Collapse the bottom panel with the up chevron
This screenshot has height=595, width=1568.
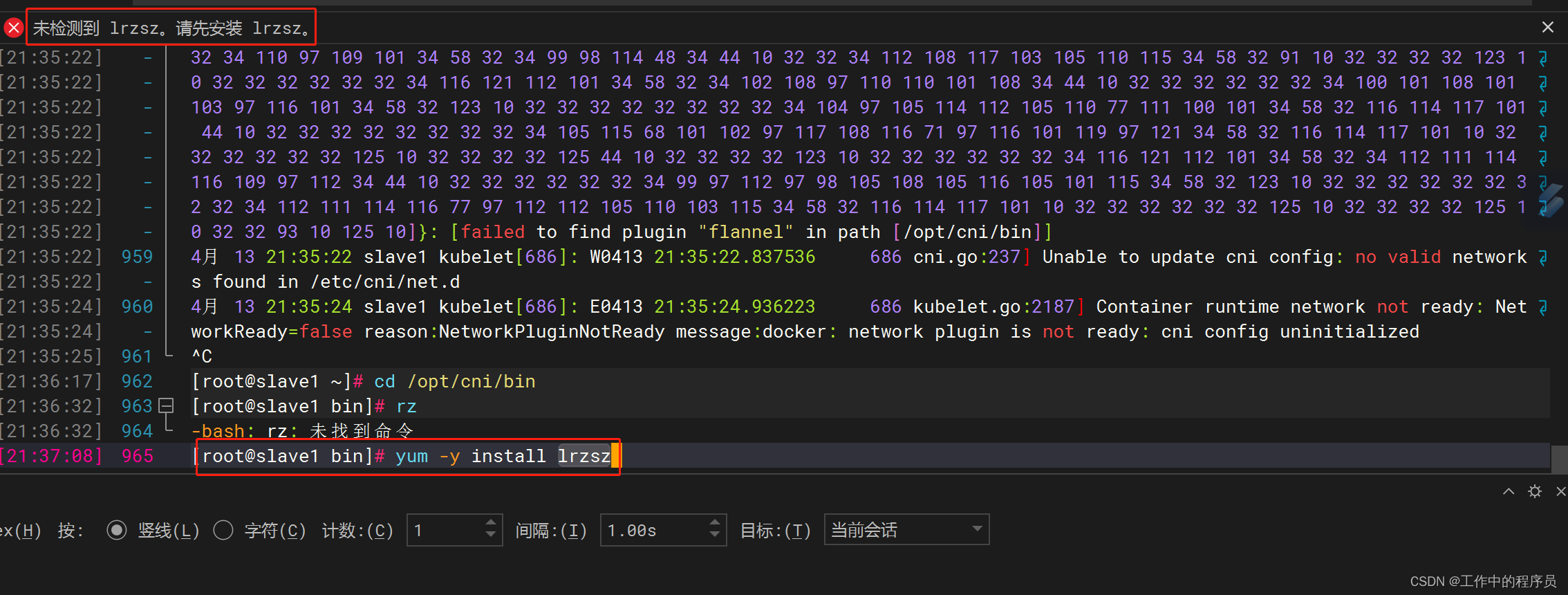click(x=1509, y=491)
